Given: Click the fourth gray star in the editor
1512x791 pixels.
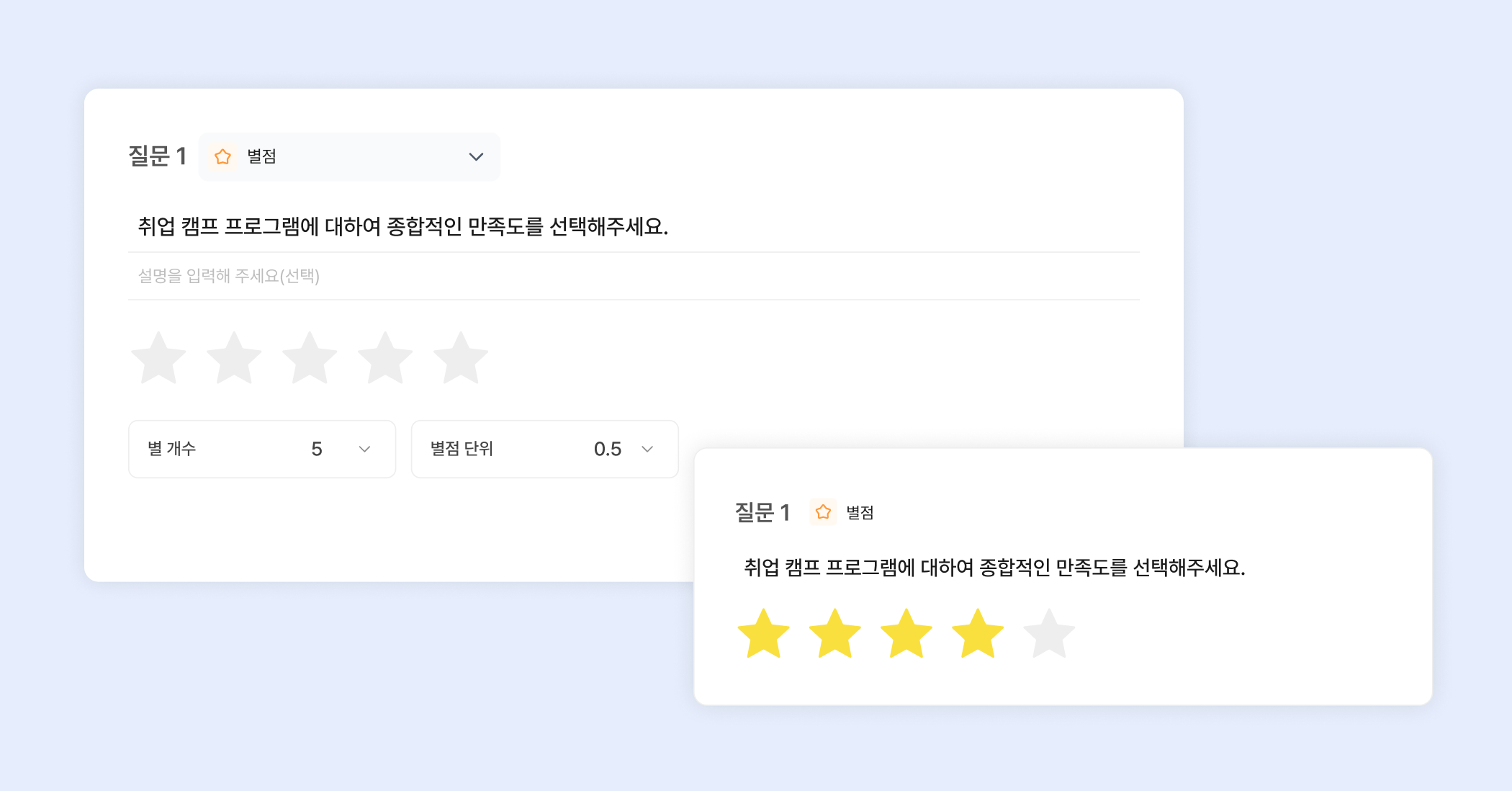Looking at the screenshot, I should [385, 359].
